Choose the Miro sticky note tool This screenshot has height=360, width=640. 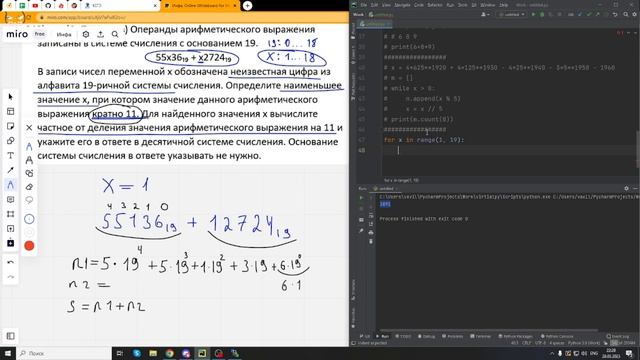click(11, 126)
